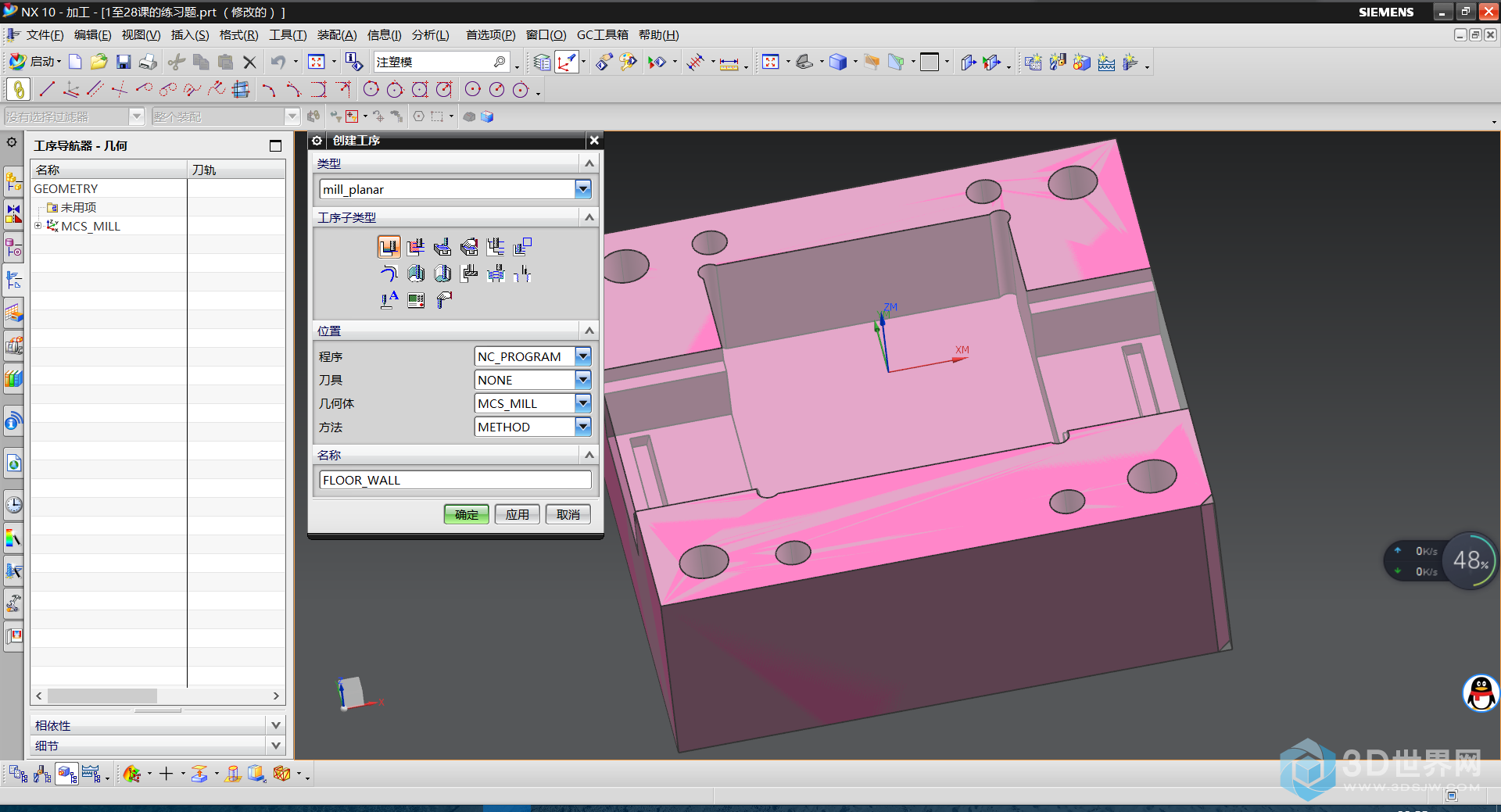This screenshot has height=812, width=1501.
Task: Select the Planar Text subtype with letter A
Action: pos(389,299)
